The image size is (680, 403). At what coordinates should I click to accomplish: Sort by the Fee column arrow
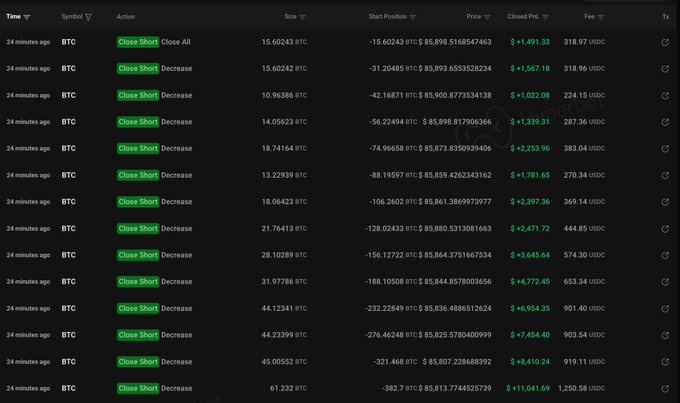(601, 17)
